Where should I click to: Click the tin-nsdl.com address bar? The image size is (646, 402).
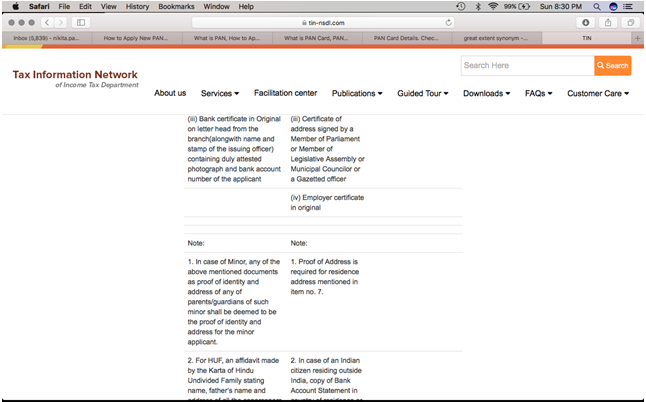pos(323,23)
